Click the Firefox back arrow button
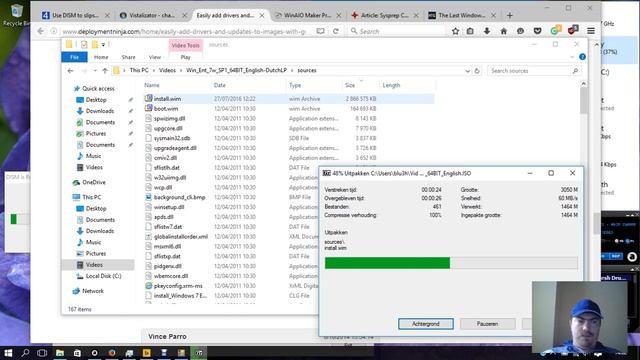The image size is (640, 360). click(40, 31)
